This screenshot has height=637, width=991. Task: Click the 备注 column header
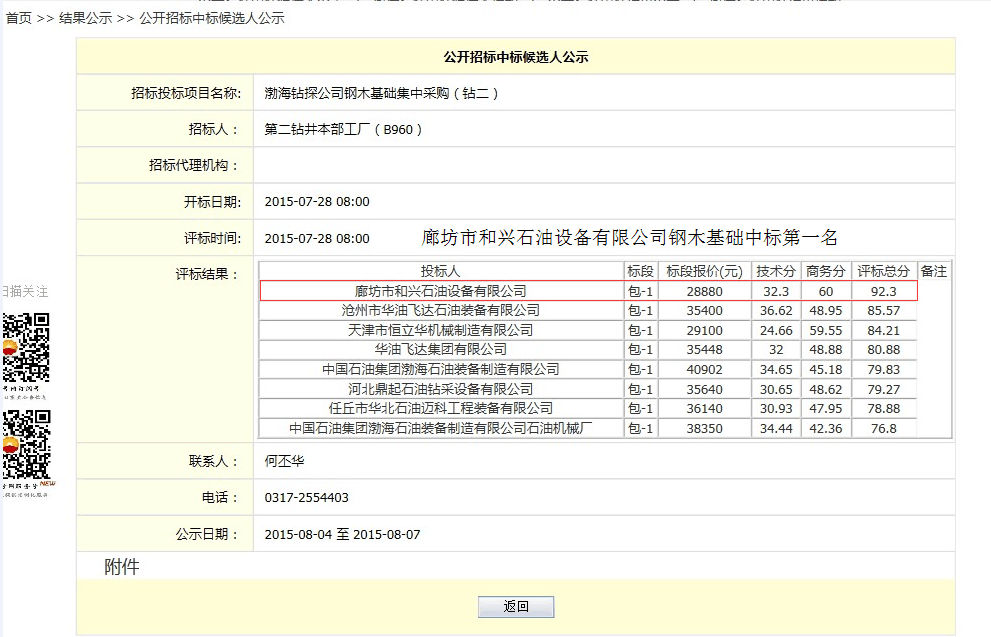[933, 271]
